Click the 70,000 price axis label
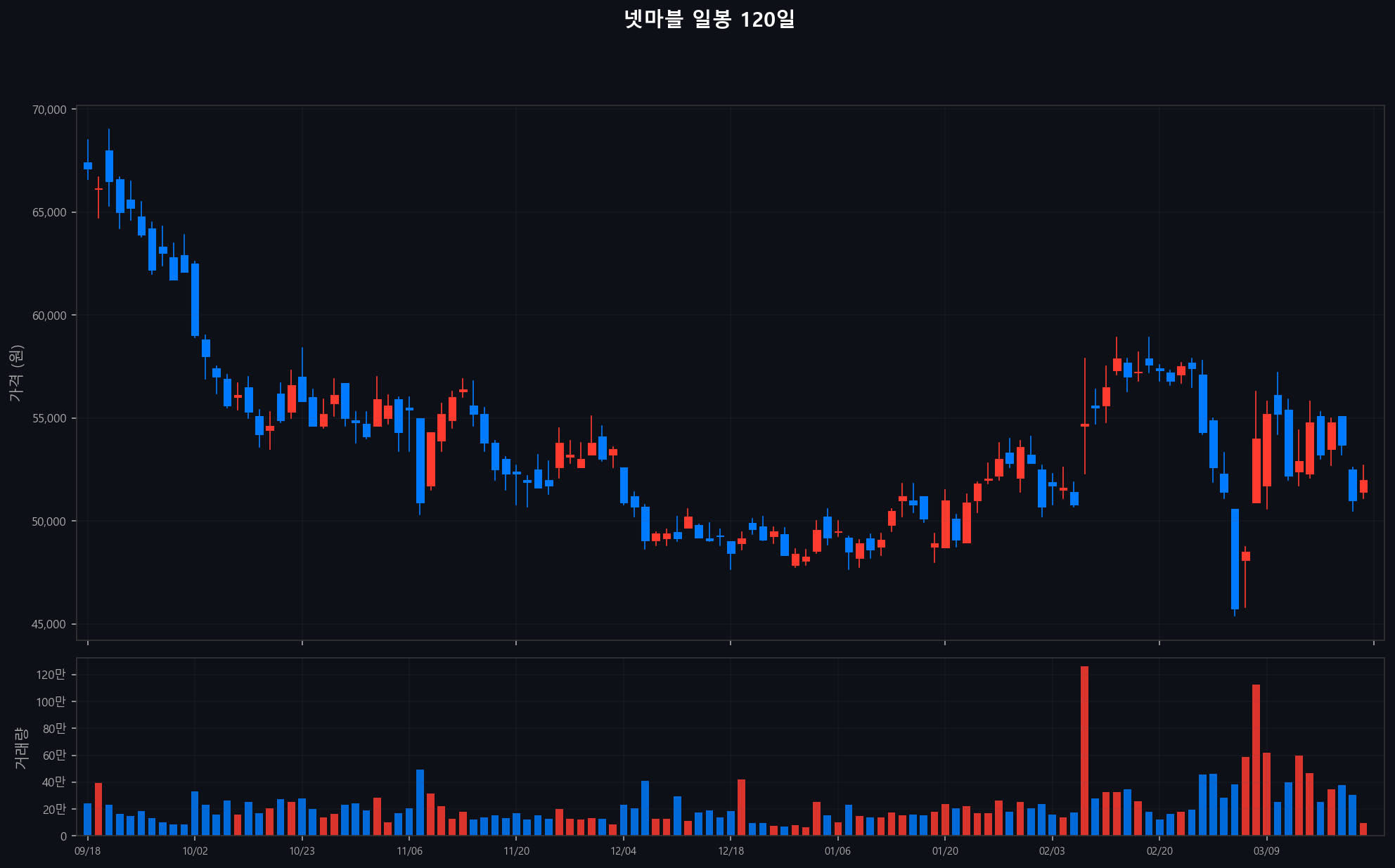 [49, 110]
